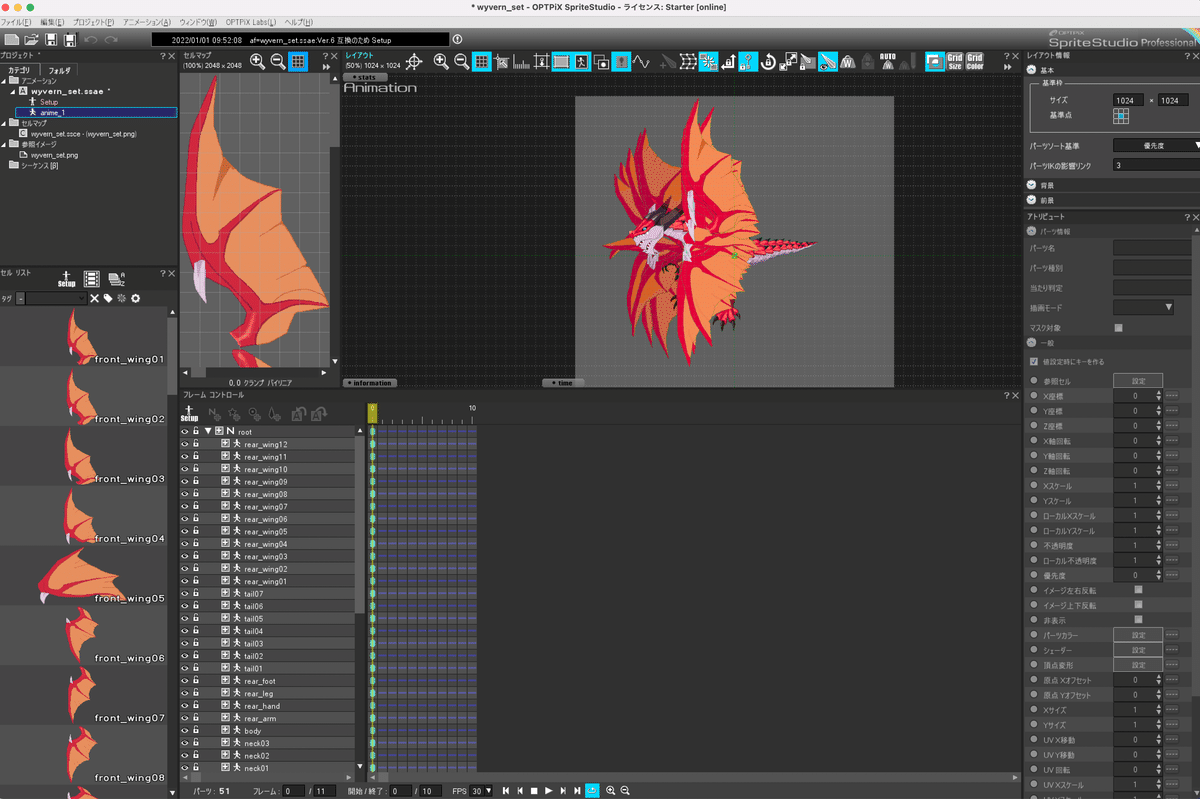Click the 設定 button for 参照セル
1200x799 pixels.
click(1138, 381)
